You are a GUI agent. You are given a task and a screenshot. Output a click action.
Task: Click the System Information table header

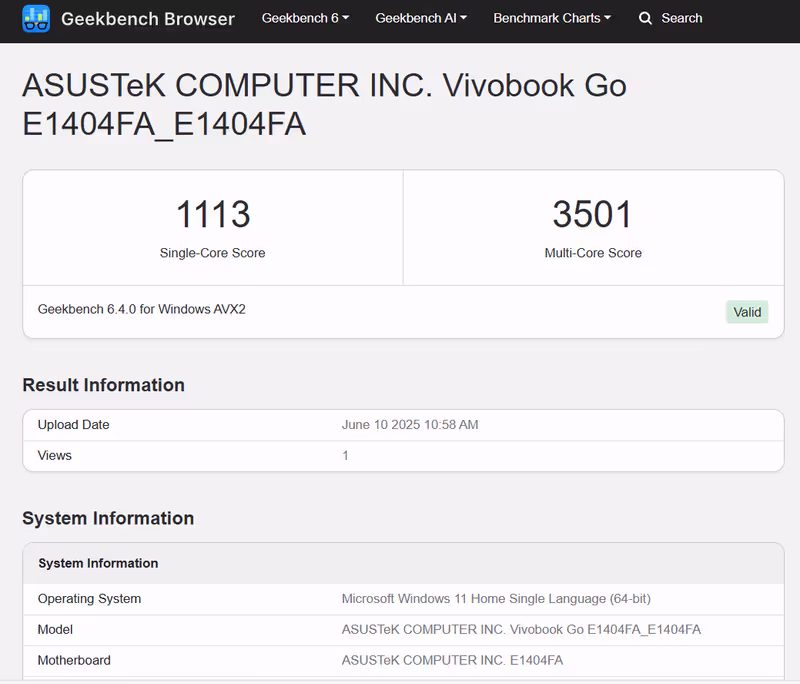point(403,564)
